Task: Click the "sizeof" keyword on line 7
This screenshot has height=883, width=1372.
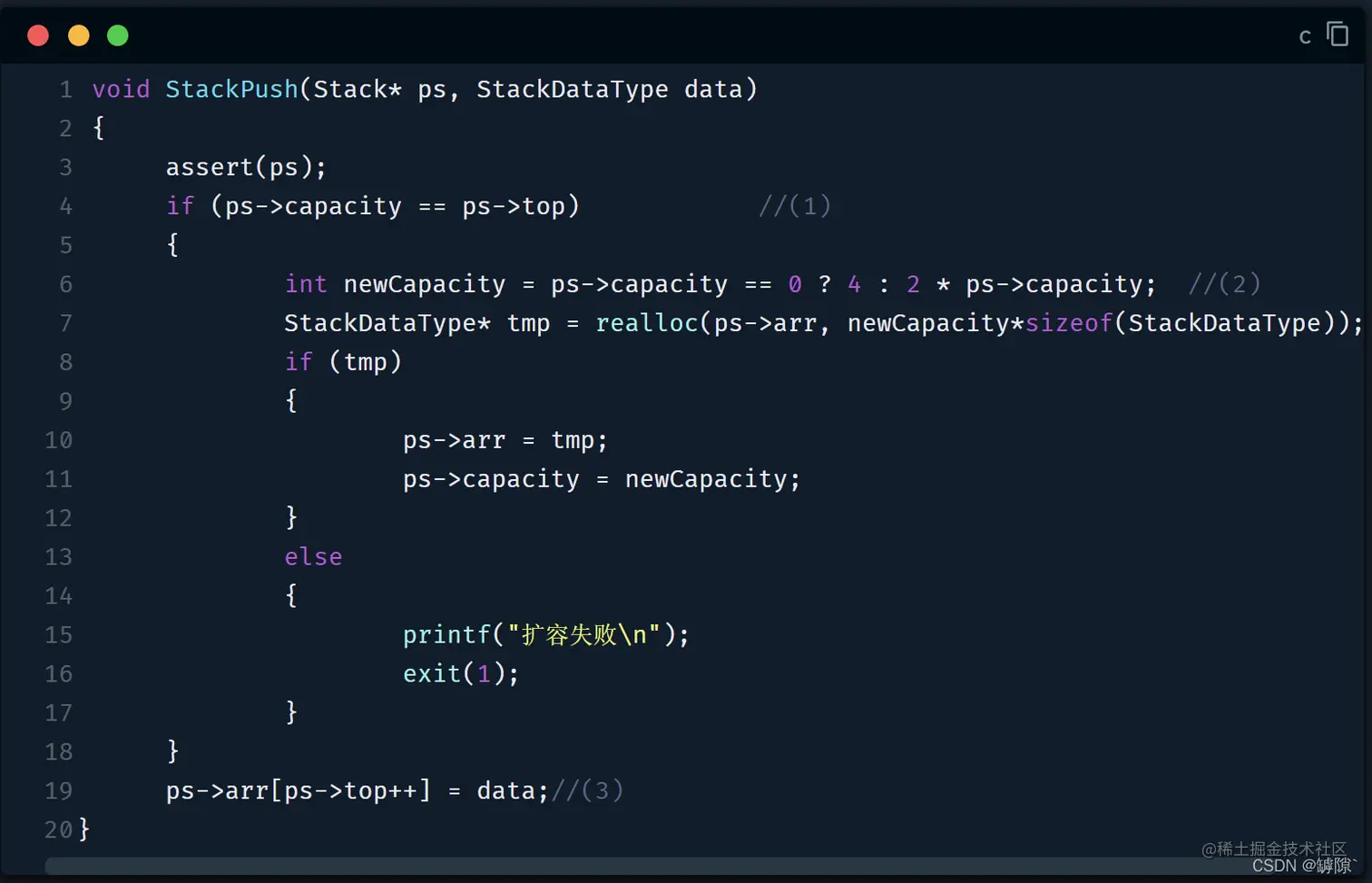Action: coord(1069,323)
